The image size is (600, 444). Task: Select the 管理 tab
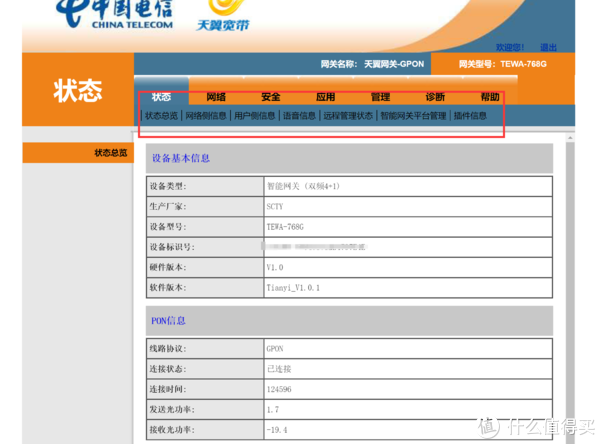(380, 97)
